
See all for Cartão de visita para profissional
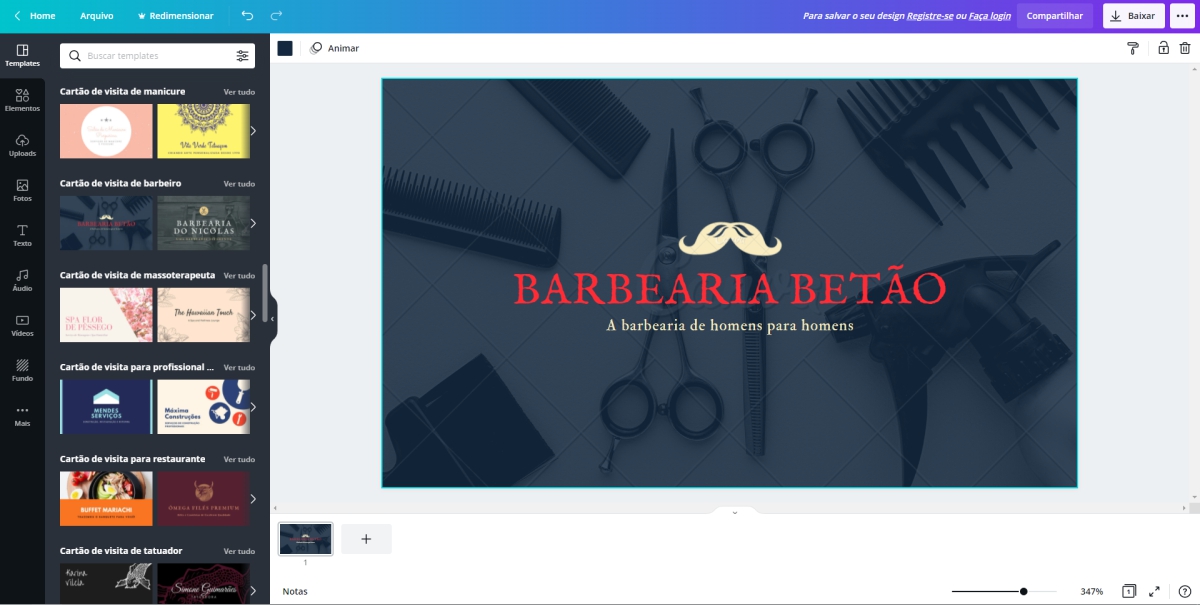tap(239, 368)
